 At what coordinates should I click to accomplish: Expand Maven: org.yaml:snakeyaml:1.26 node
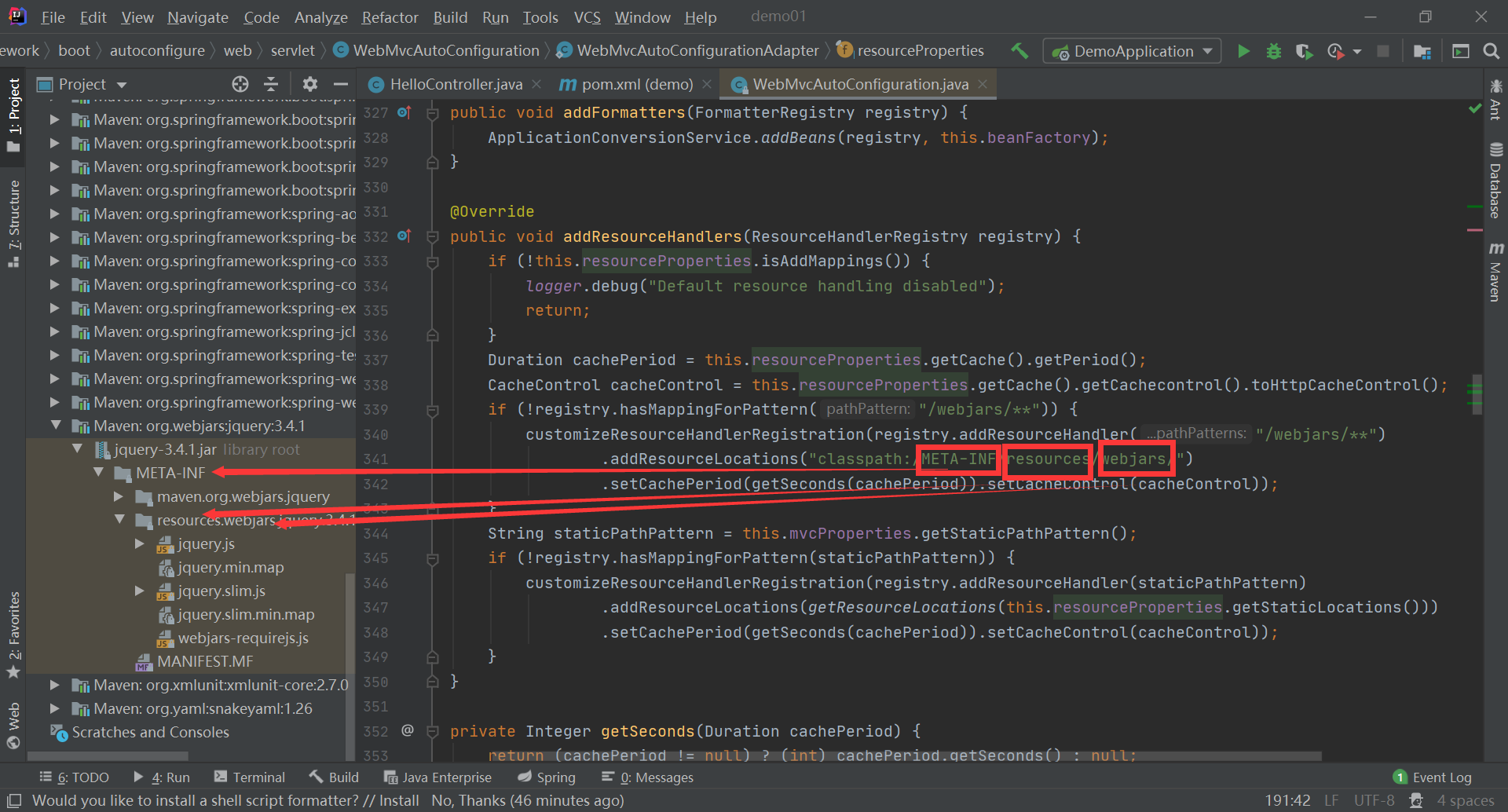click(55, 708)
